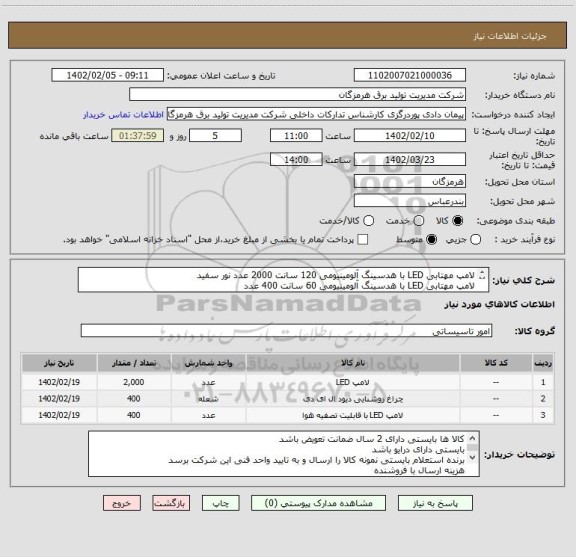Click scroll-up arrow in buyer notes box
The image size is (576, 557).
472,438
